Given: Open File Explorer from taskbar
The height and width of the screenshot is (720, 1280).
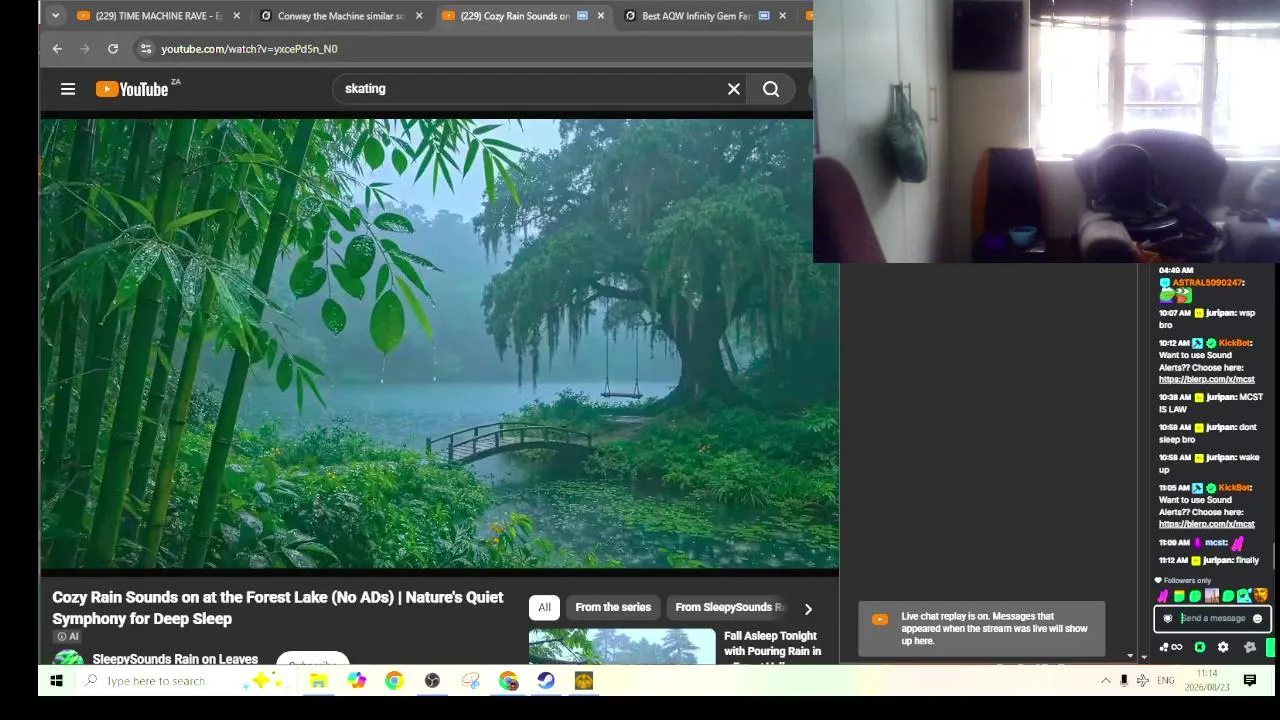Looking at the screenshot, I should point(318,681).
